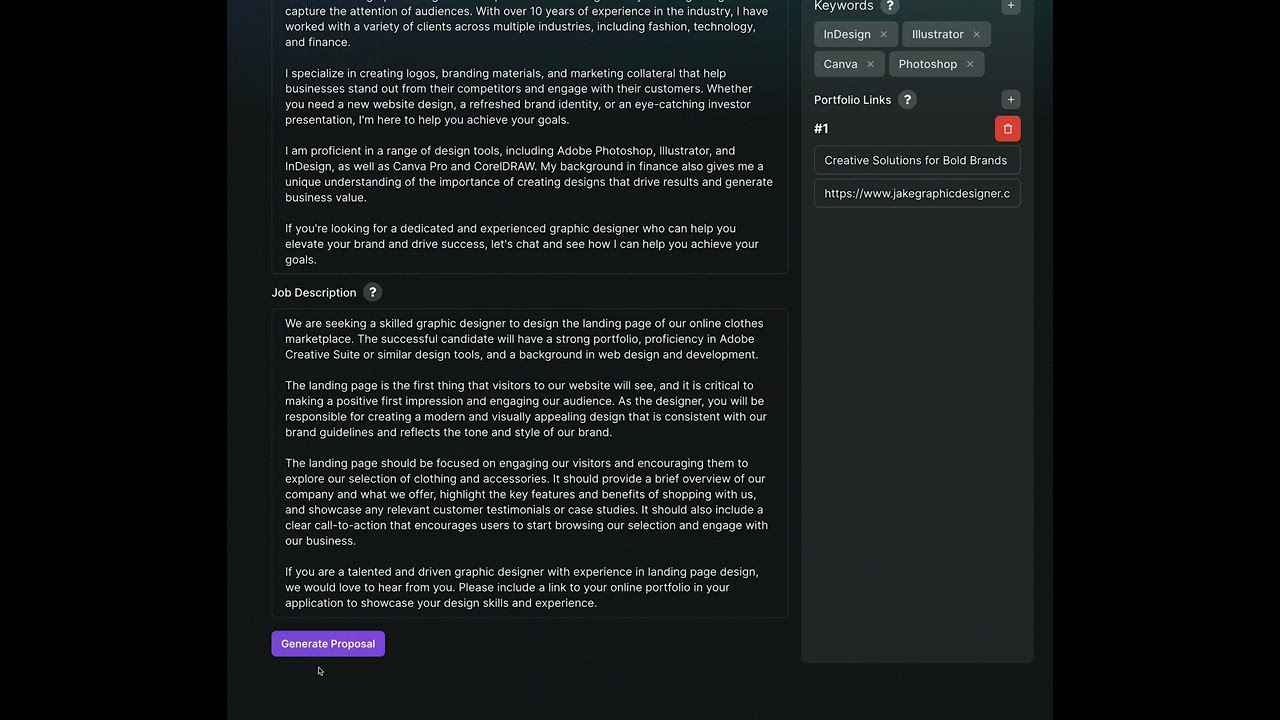Open the Job Description help tooltip icon
1280x720 pixels.
click(x=372, y=292)
